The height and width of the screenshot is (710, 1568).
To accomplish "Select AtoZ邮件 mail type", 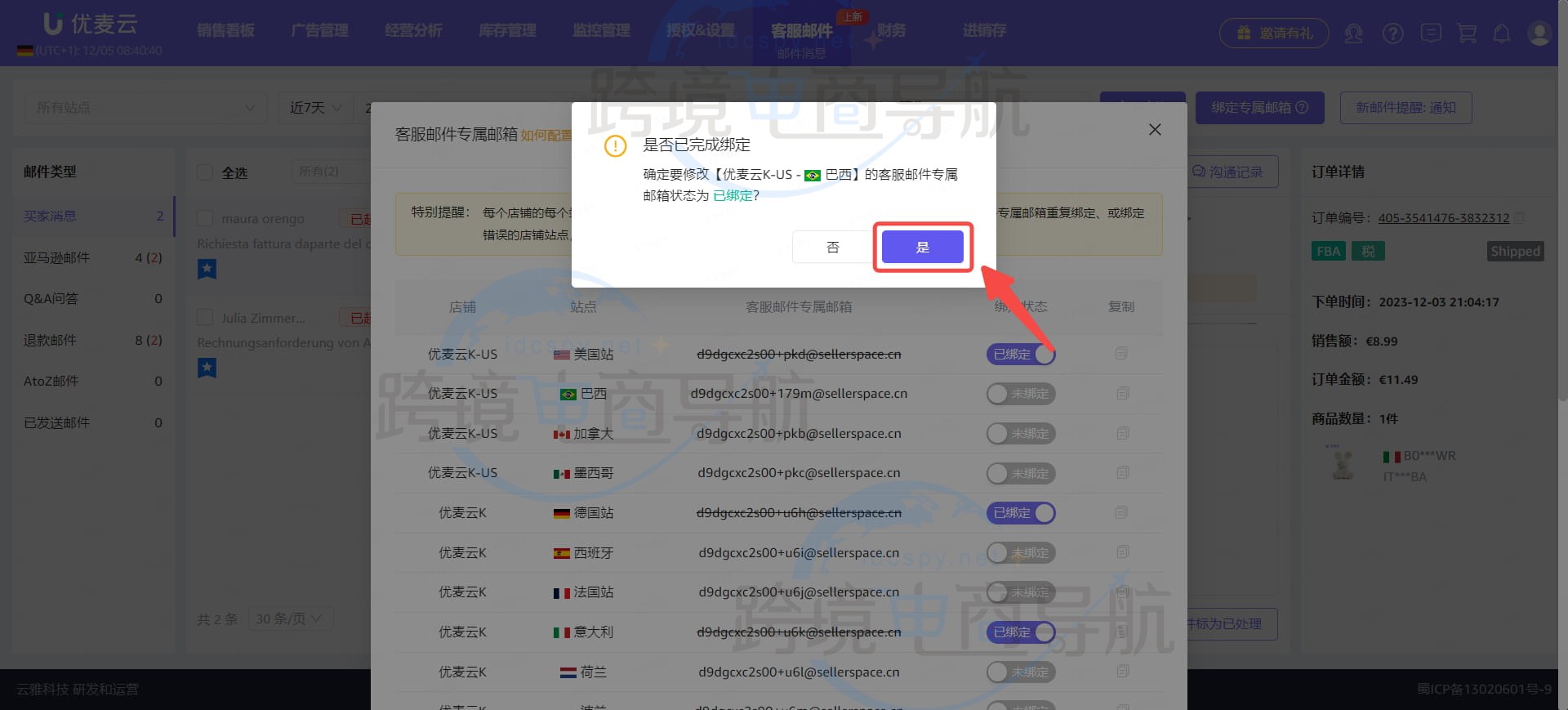I will pos(93,381).
